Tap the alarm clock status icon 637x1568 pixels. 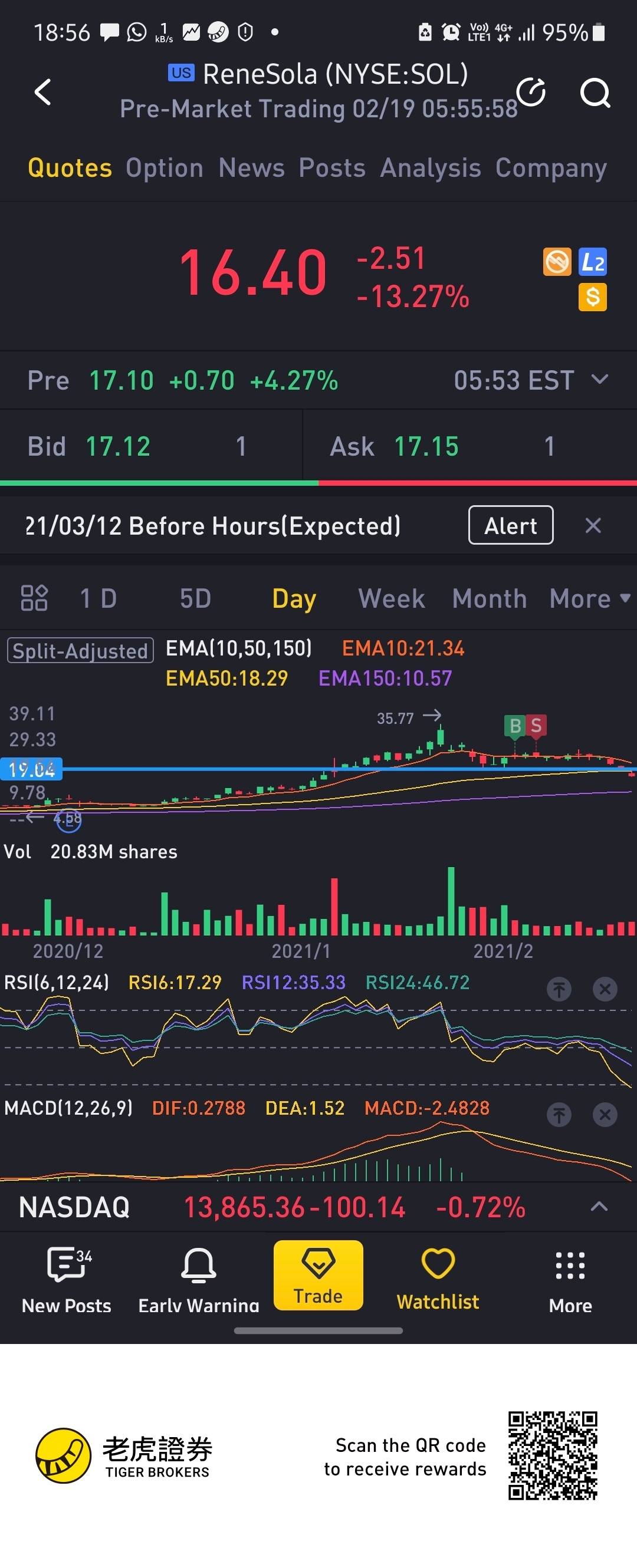[451, 32]
